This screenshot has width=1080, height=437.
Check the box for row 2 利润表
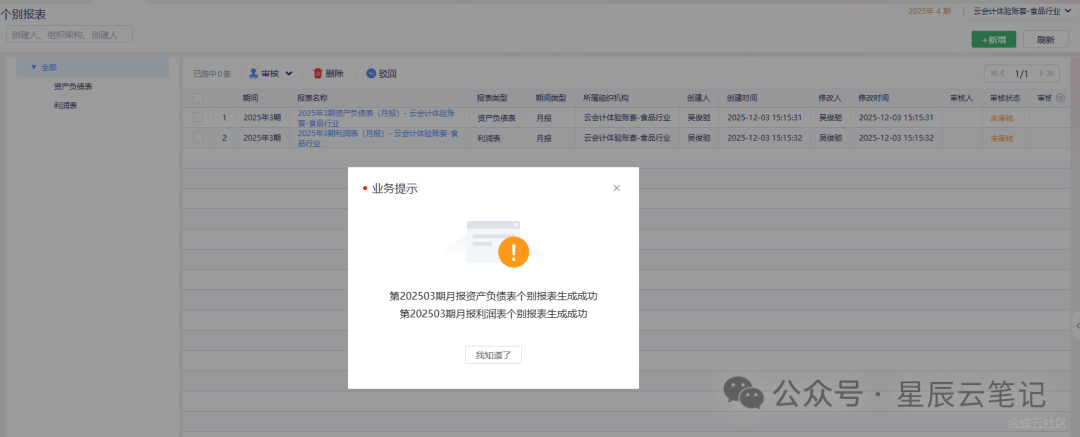[x=198, y=138]
